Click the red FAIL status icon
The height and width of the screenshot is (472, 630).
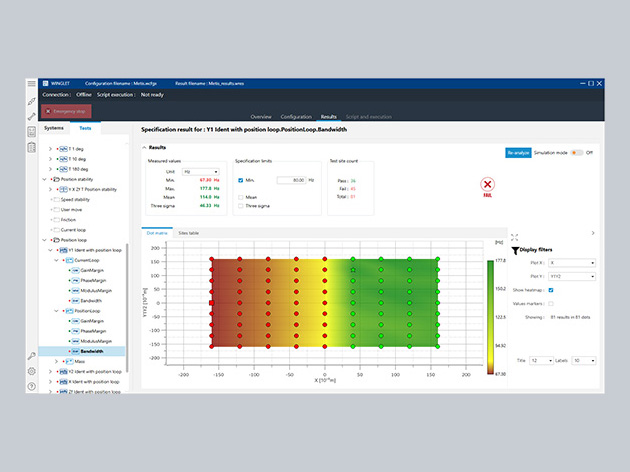click(x=487, y=185)
